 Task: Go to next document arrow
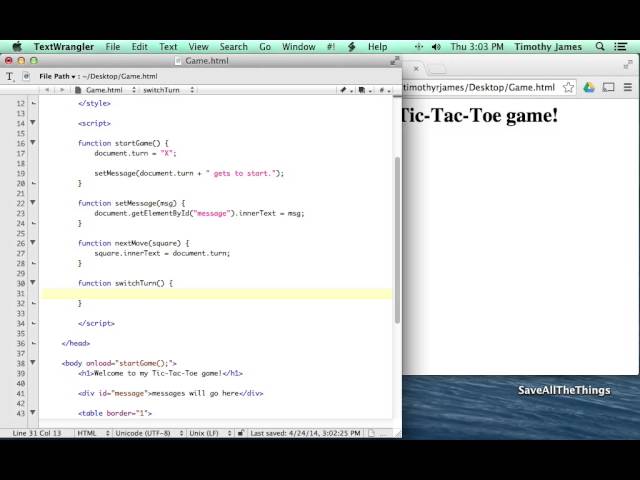point(62,90)
